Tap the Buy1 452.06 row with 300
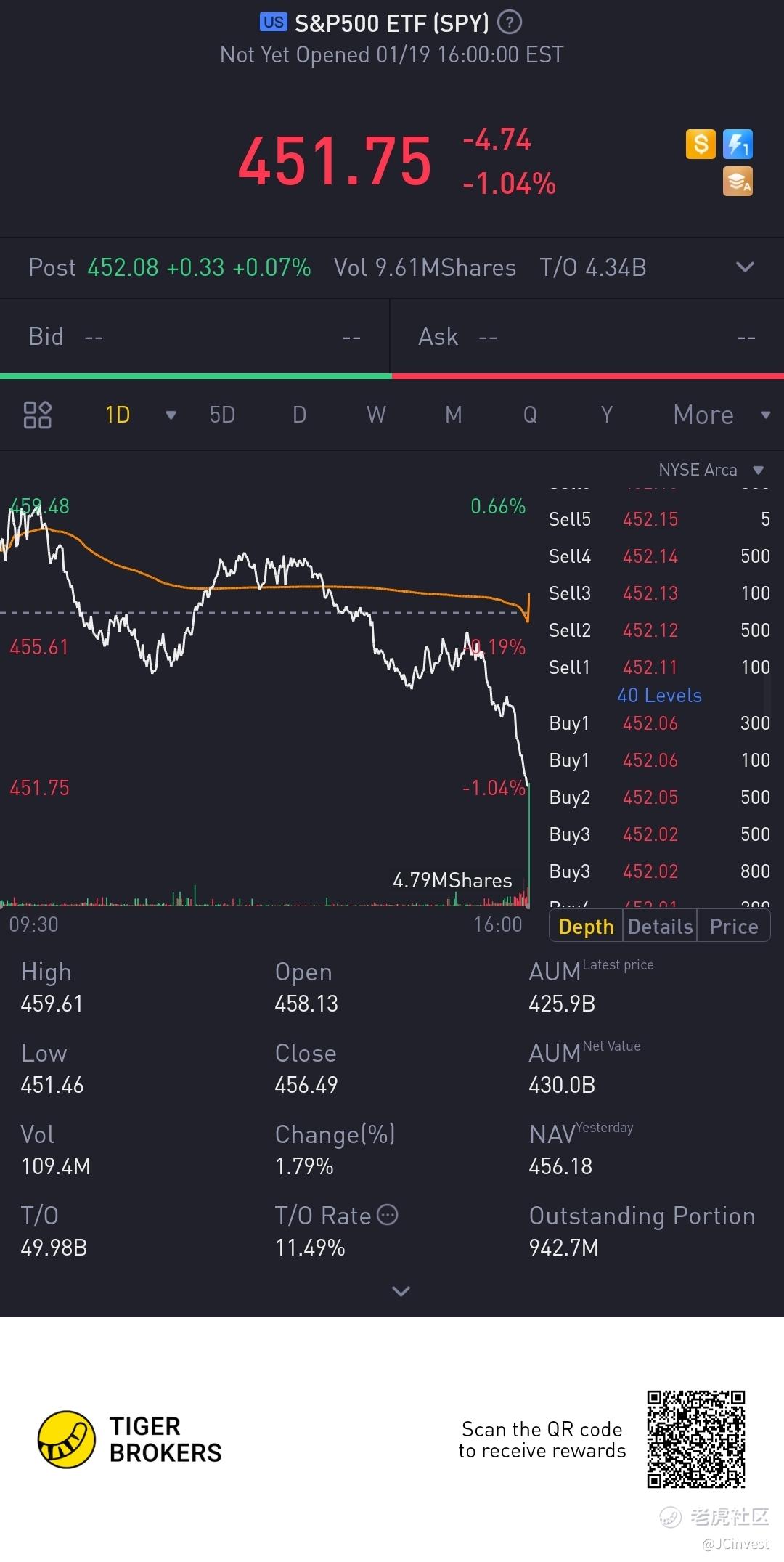The width and height of the screenshot is (784, 1562). [659, 723]
